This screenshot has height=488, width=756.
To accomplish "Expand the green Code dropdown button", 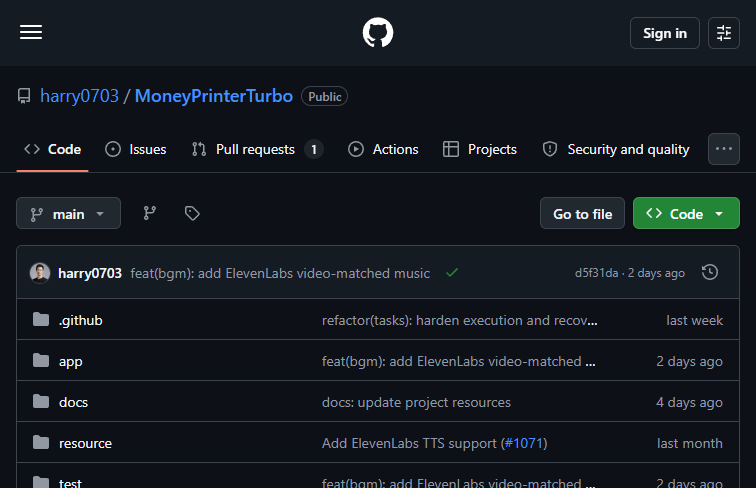I will [x=686, y=213].
